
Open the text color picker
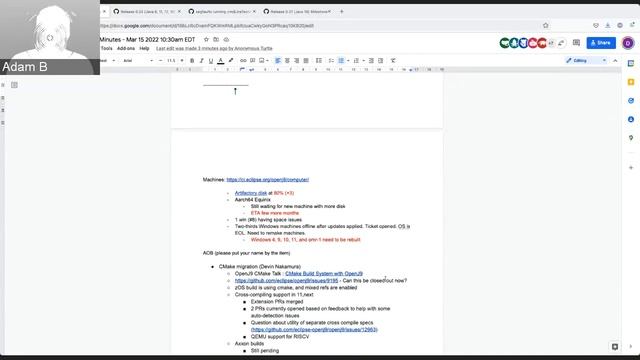[221, 60]
